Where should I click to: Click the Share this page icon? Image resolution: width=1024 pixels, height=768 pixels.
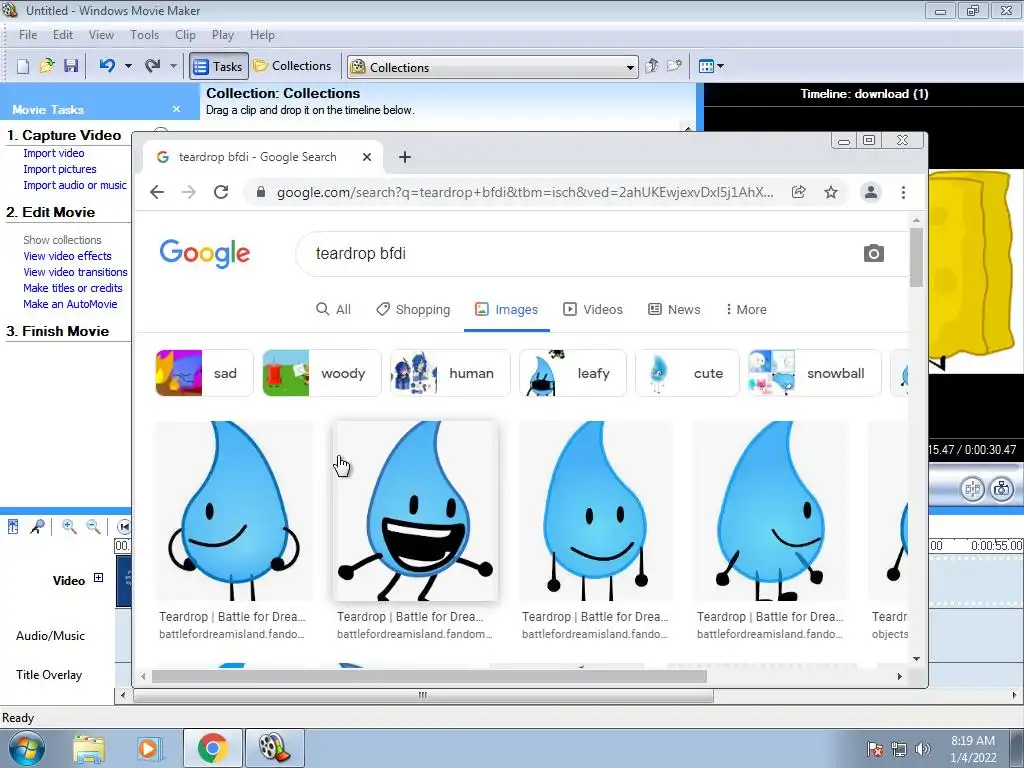pyautogui.click(x=798, y=192)
